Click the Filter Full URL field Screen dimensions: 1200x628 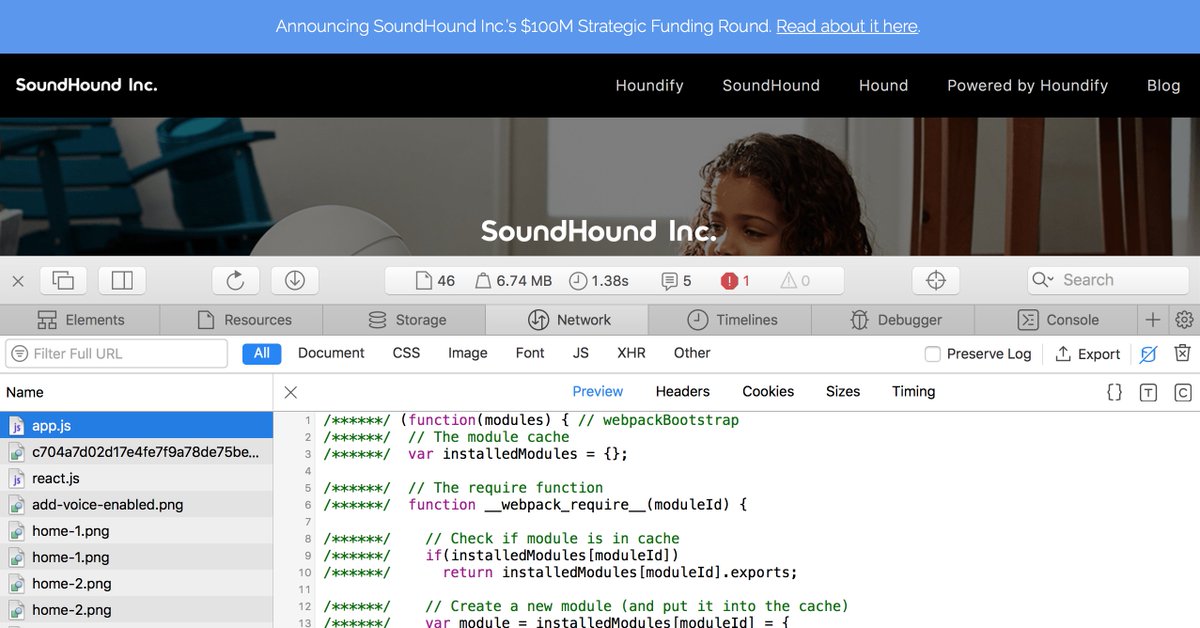coord(117,354)
